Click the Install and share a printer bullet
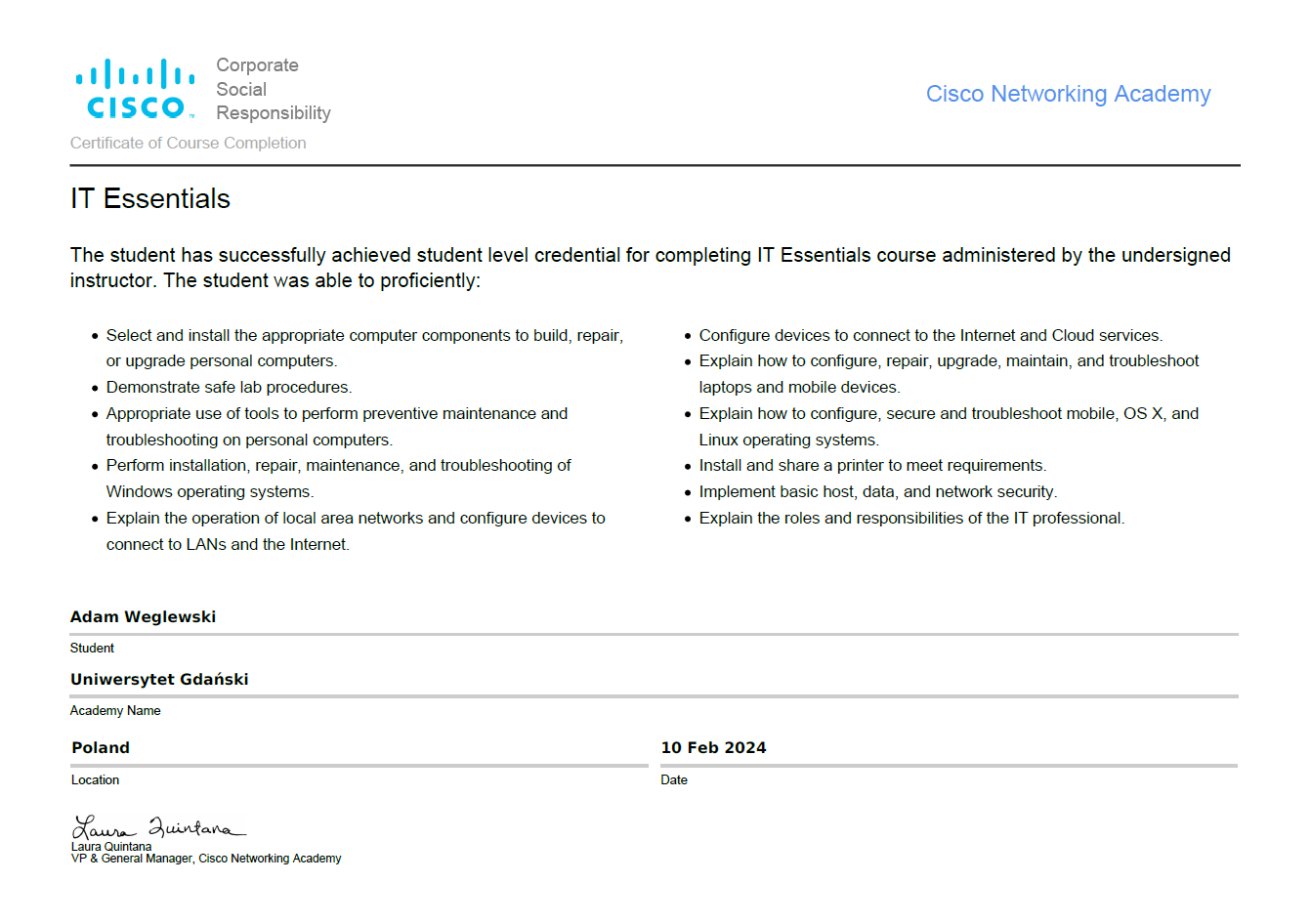 pyautogui.click(x=872, y=465)
